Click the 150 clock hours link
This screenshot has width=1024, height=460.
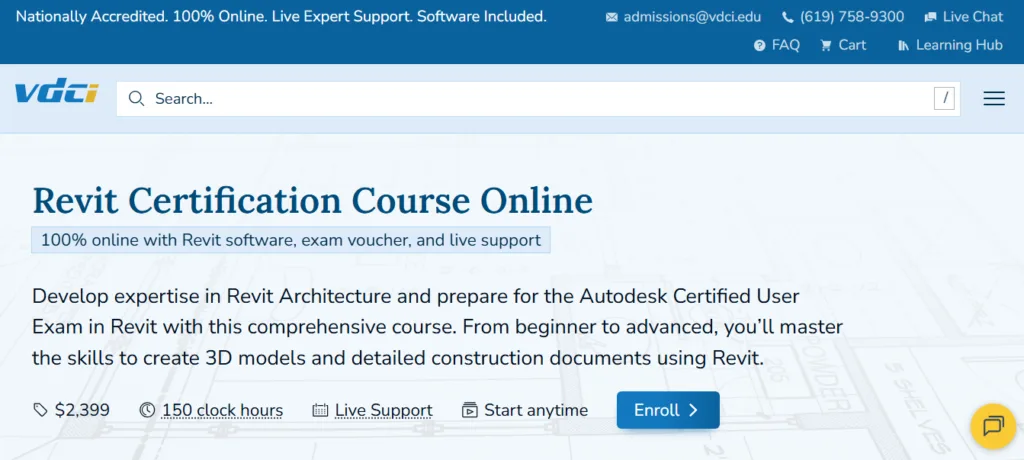click(222, 410)
